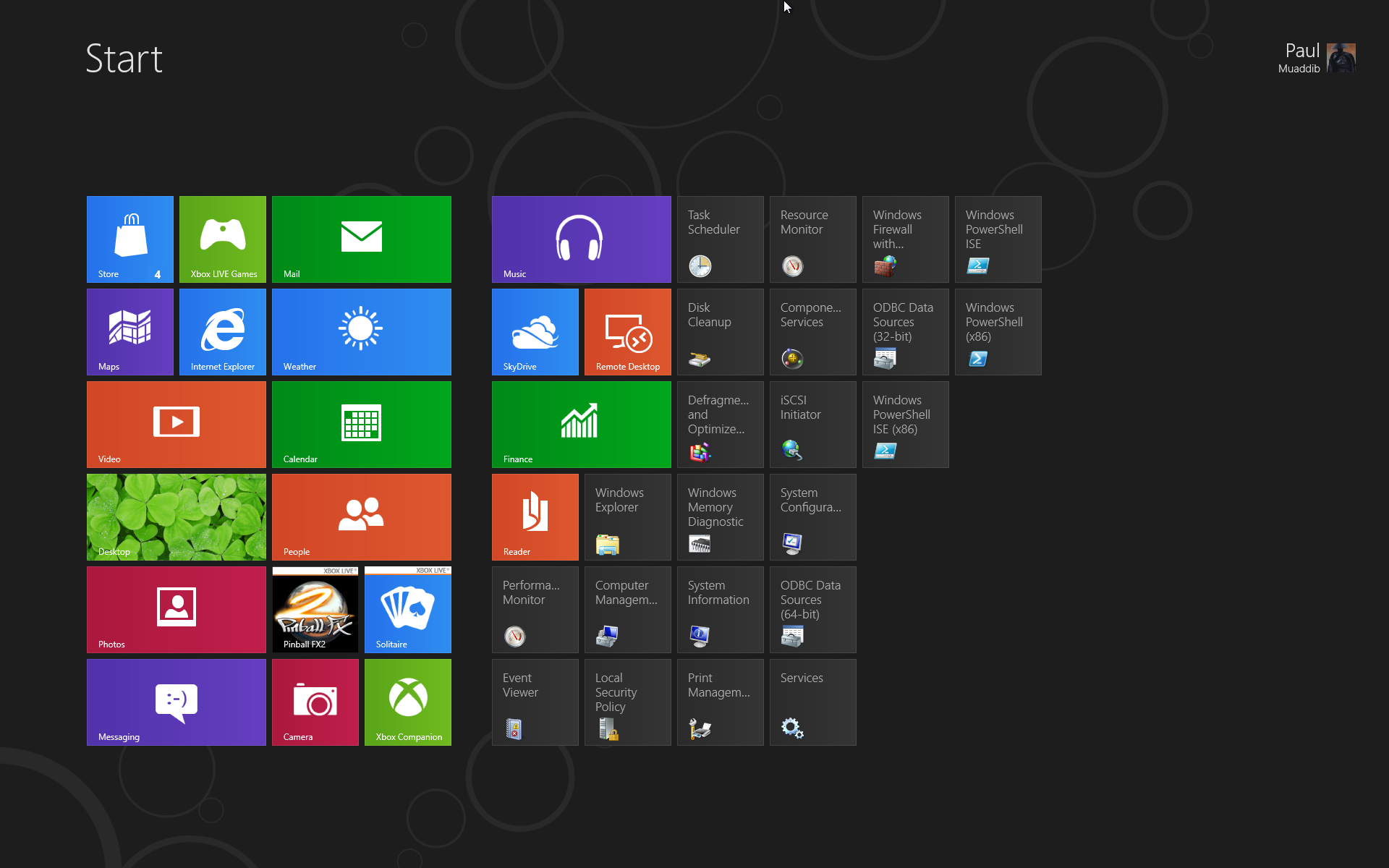Open the Maps tile
The image size is (1389, 868).
(x=130, y=332)
